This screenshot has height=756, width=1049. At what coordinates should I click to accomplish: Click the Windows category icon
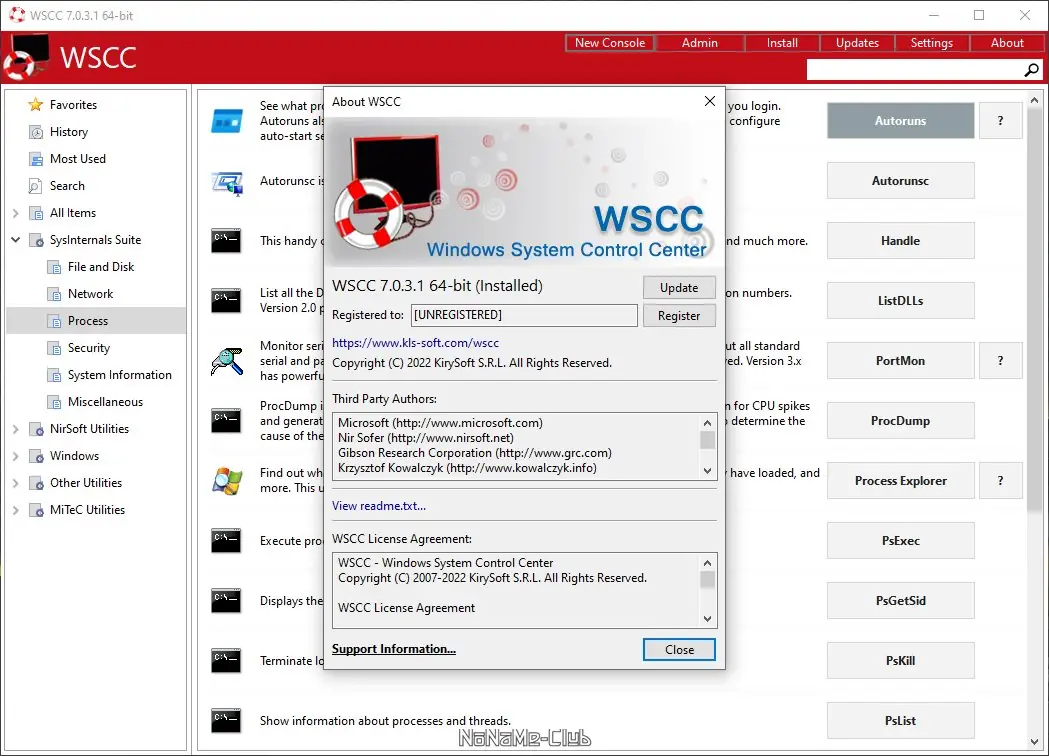(x=36, y=456)
